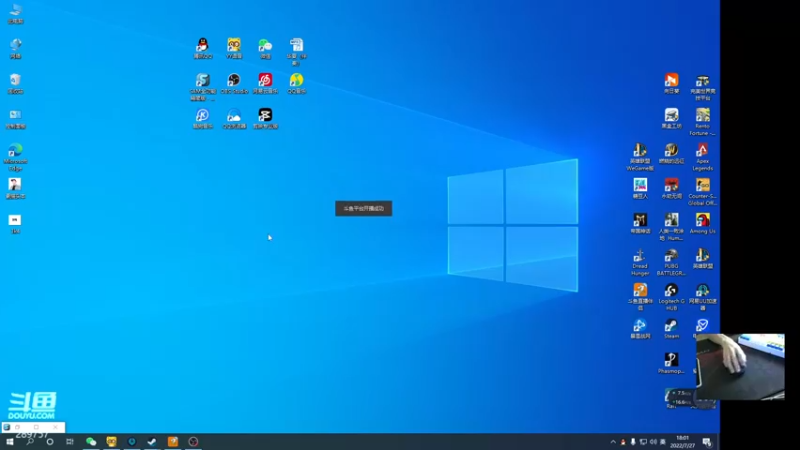Launch the Phasmophobia desktop shortcut
The height and width of the screenshot is (450, 800).
(x=671, y=363)
